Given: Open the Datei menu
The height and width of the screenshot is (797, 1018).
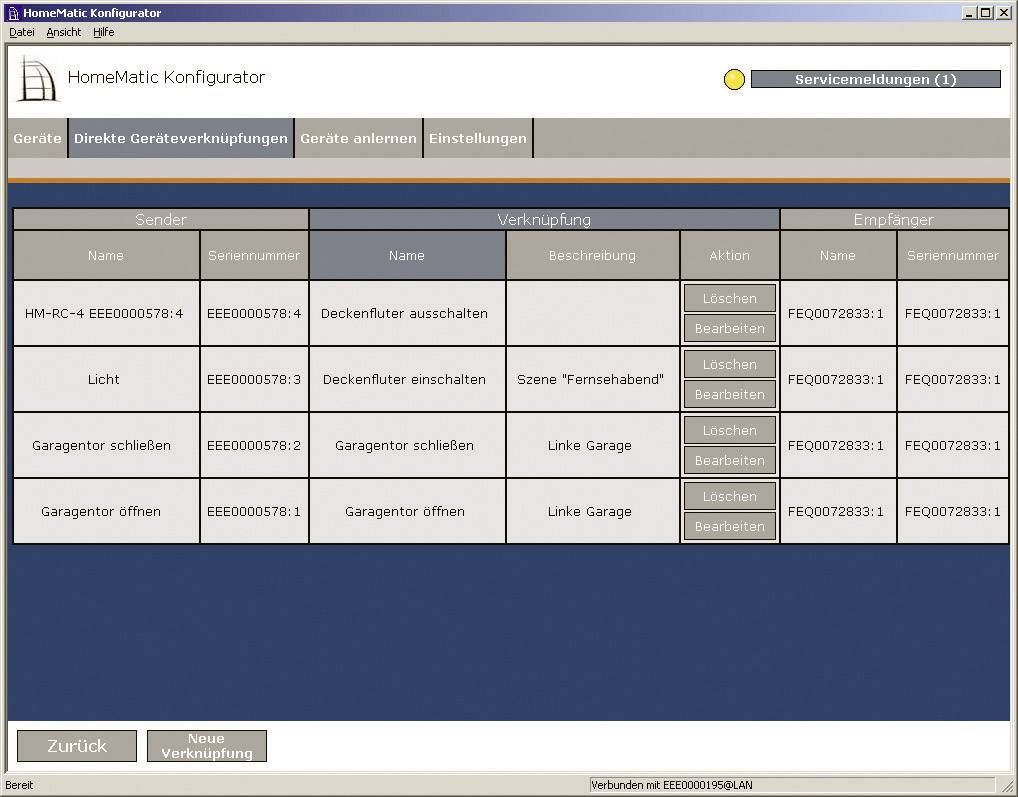Looking at the screenshot, I should point(22,32).
